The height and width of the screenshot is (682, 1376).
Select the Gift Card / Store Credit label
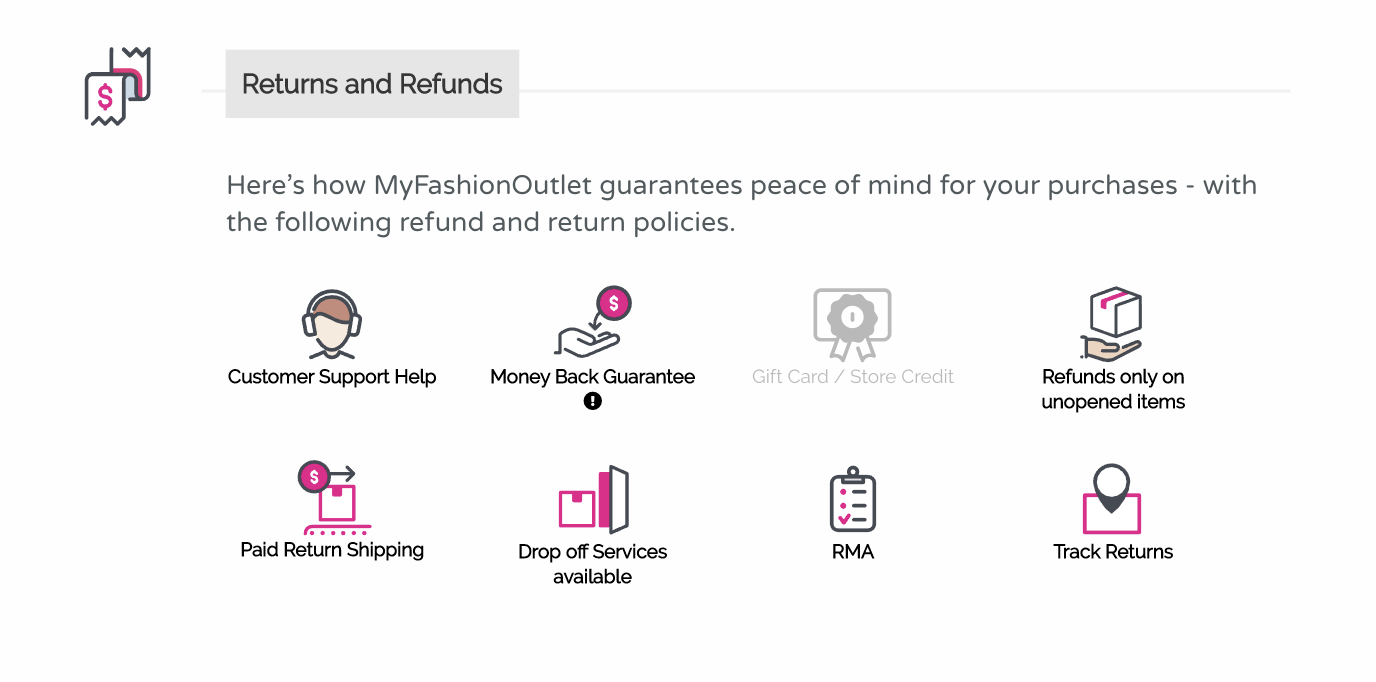[x=853, y=377]
